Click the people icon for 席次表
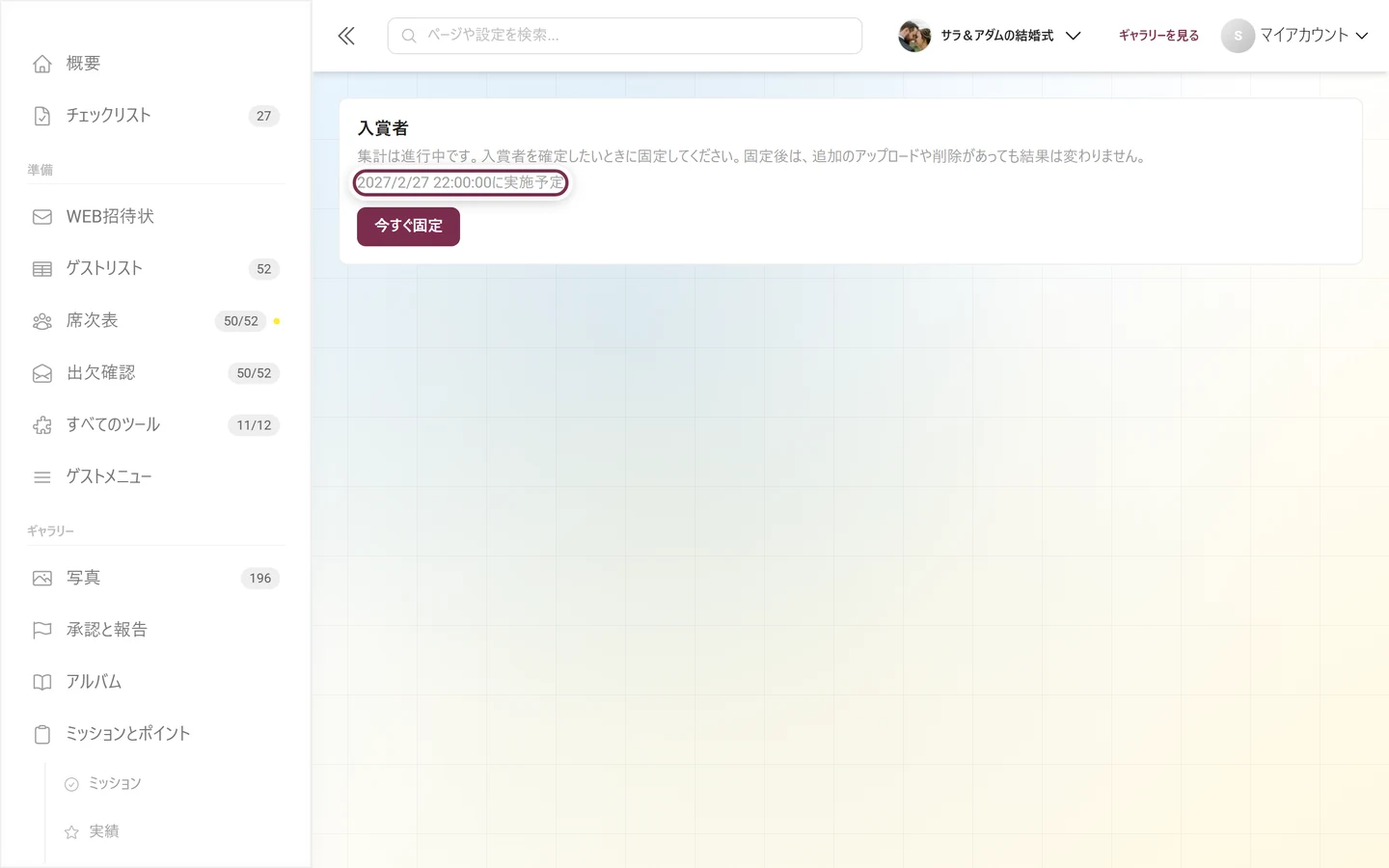1389x868 pixels. click(42, 321)
